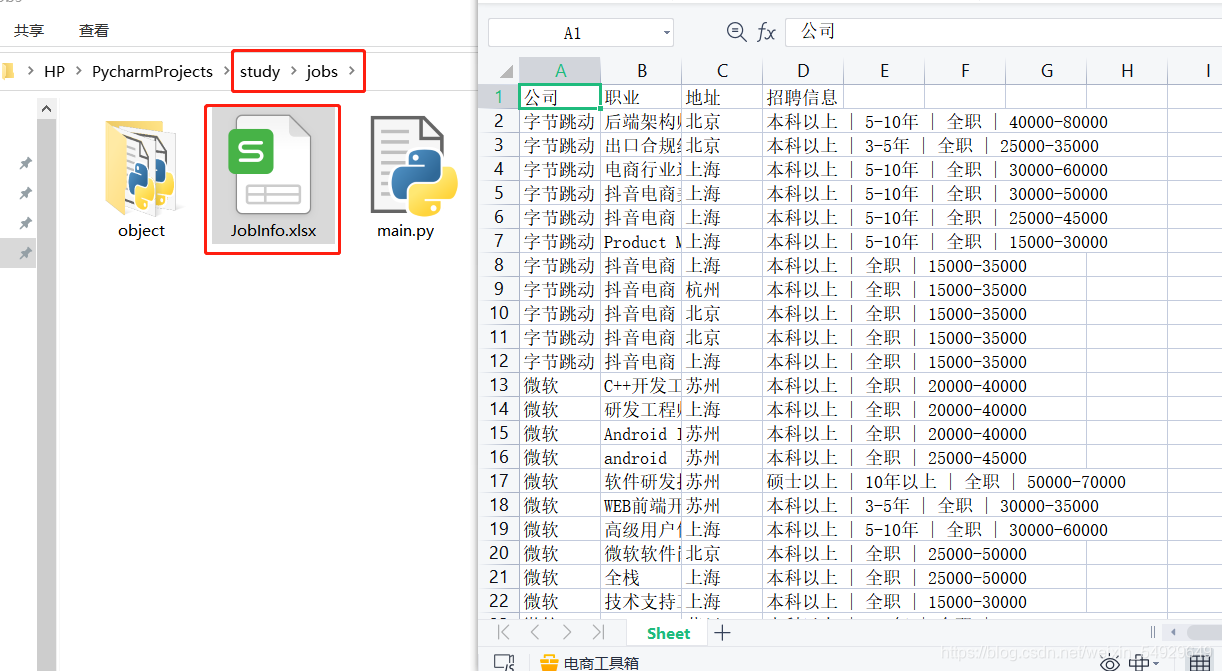The image size is (1222, 671).
Task: Expand chevron between HP and PycharmProjects
Action: [x=78, y=72]
